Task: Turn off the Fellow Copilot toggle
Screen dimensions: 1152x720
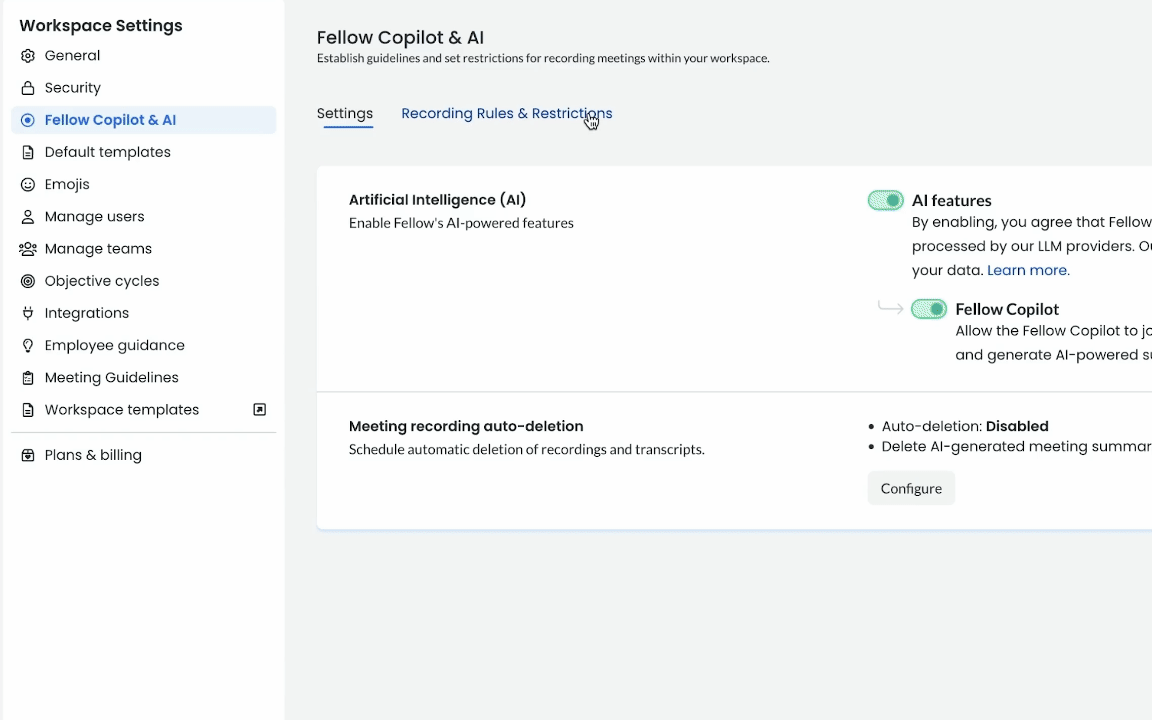Action: click(x=928, y=309)
